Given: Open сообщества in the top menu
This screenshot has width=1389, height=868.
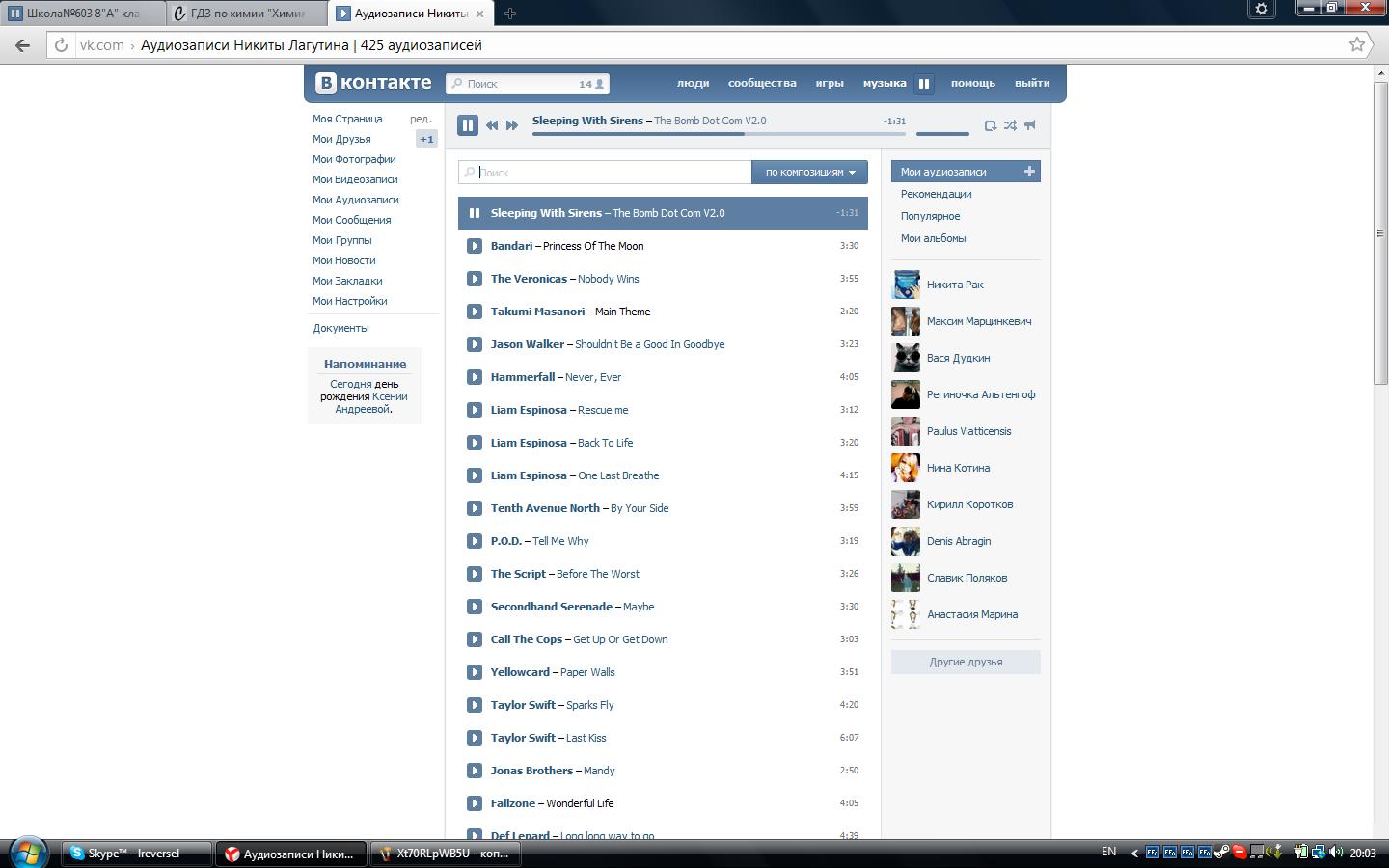Looking at the screenshot, I should pos(762,83).
